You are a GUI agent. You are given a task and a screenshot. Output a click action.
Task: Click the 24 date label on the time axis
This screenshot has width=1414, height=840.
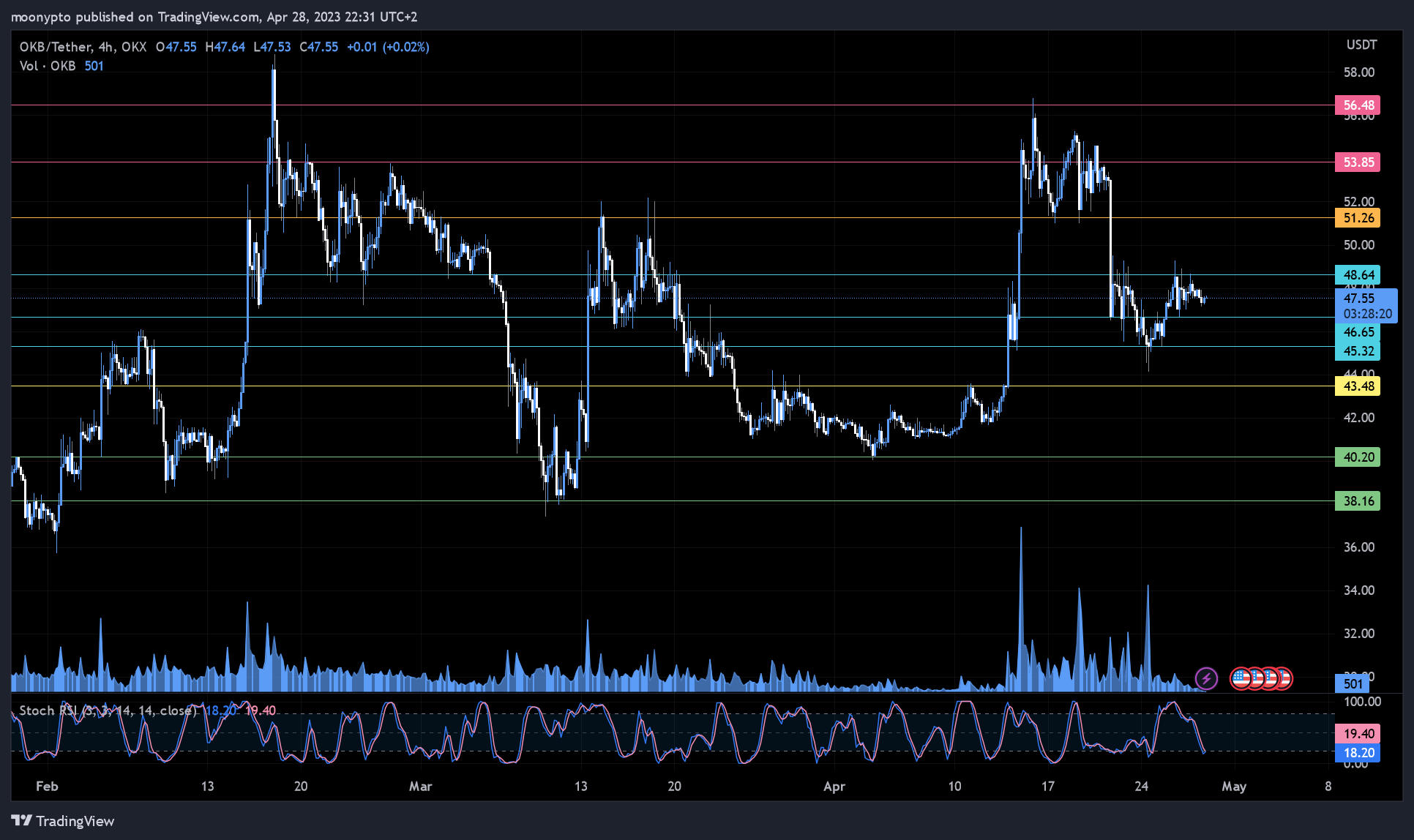click(x=1141, y=787)
